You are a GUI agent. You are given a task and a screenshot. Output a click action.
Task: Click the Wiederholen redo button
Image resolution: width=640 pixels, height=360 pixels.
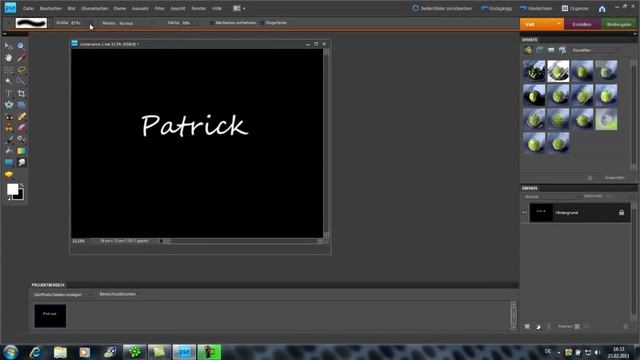(x=536, y=8)
